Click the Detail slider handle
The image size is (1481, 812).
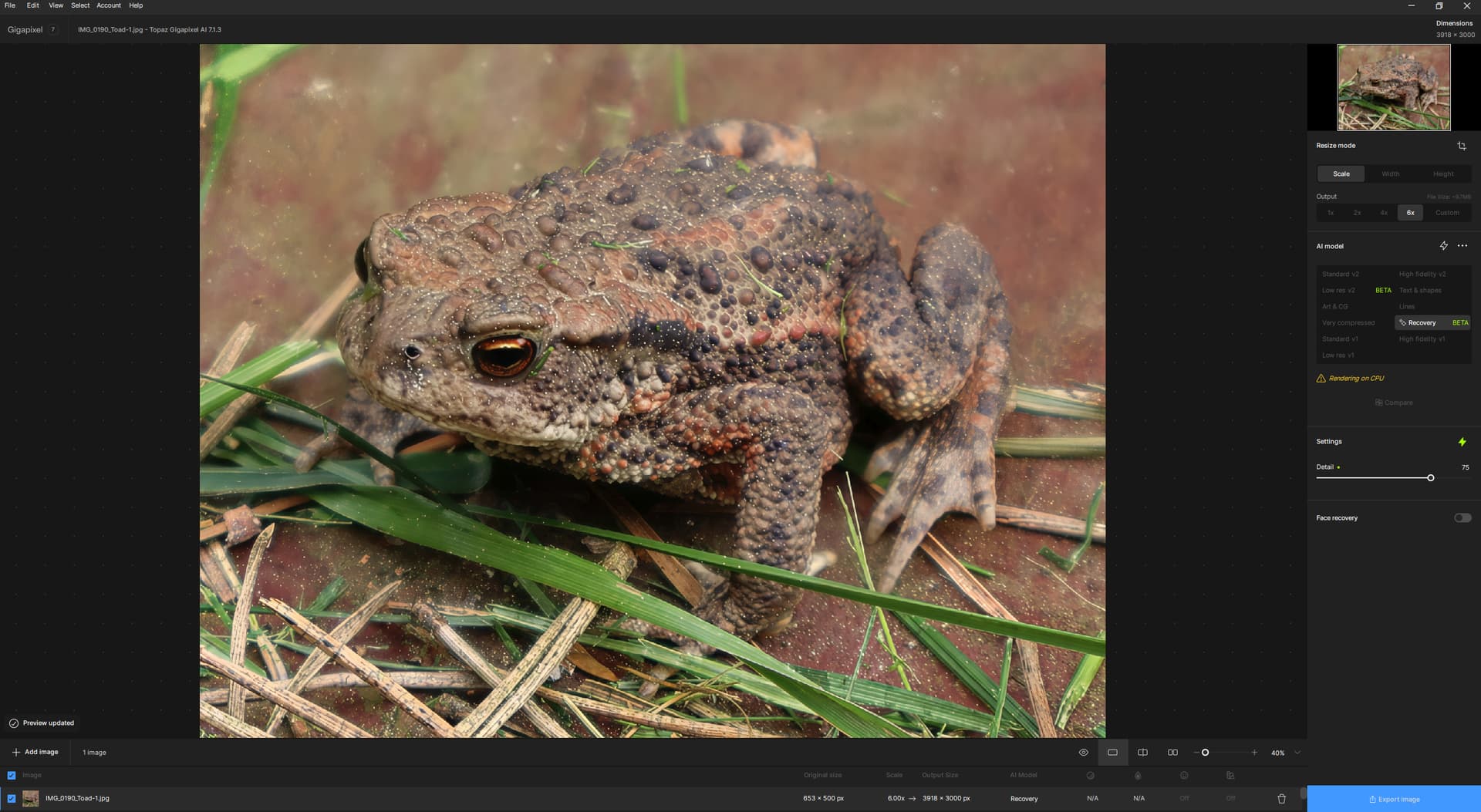[x=1430, y=478]
